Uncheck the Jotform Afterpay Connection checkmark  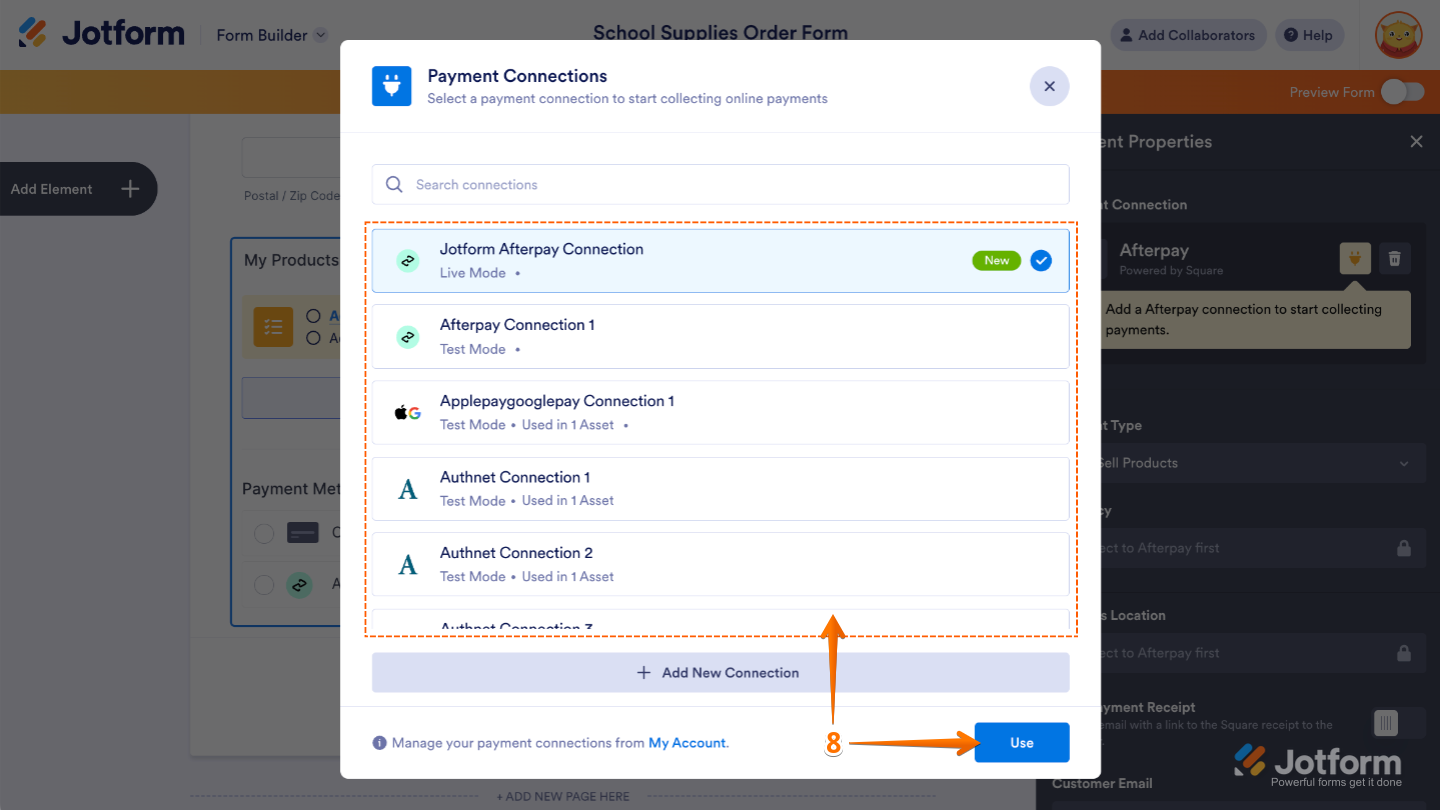1041,260
